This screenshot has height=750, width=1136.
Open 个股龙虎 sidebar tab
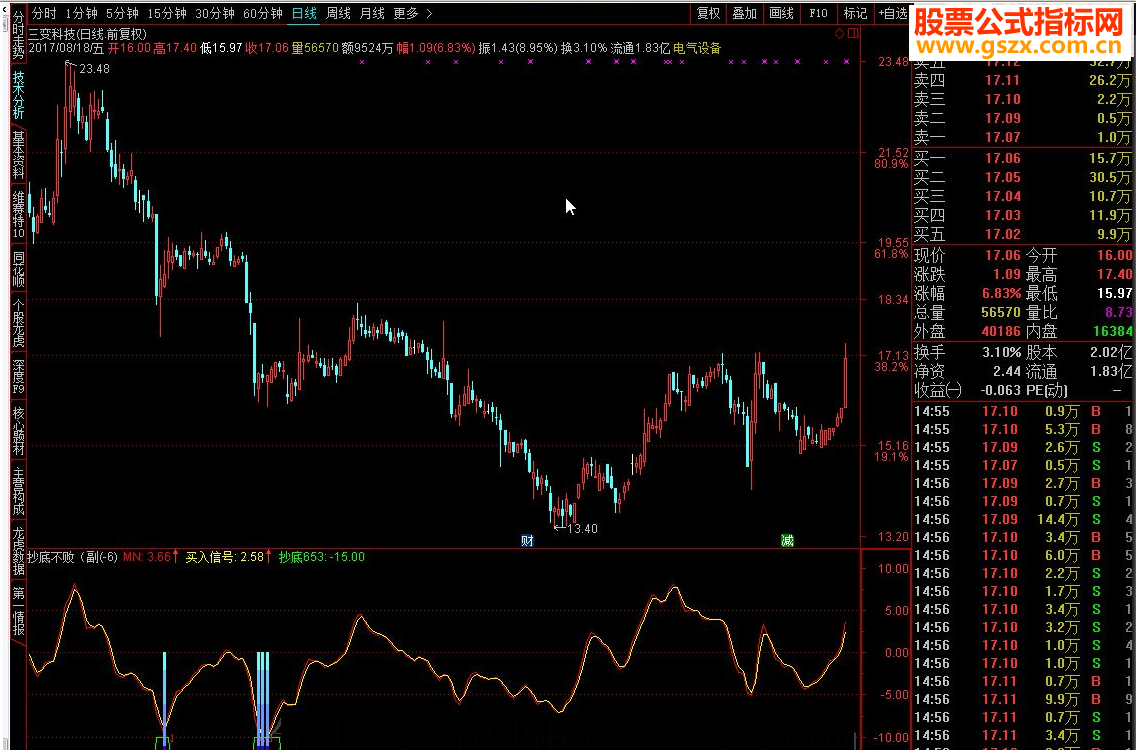tap(18, 324)
